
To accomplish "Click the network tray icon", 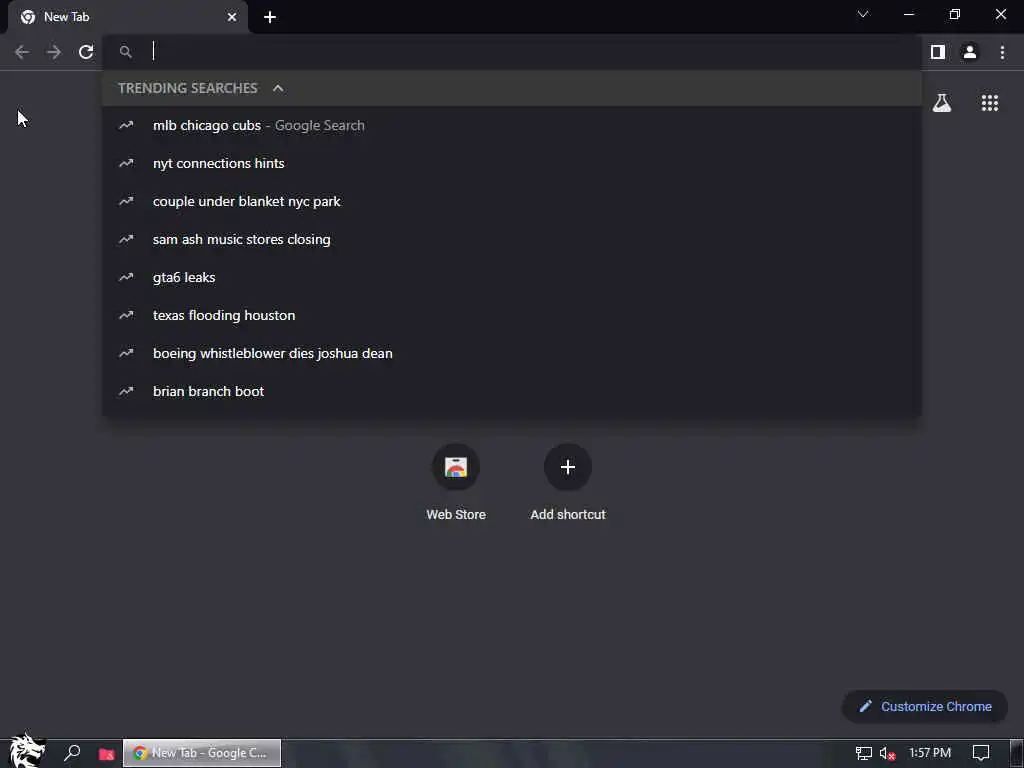I will (863, 753).
